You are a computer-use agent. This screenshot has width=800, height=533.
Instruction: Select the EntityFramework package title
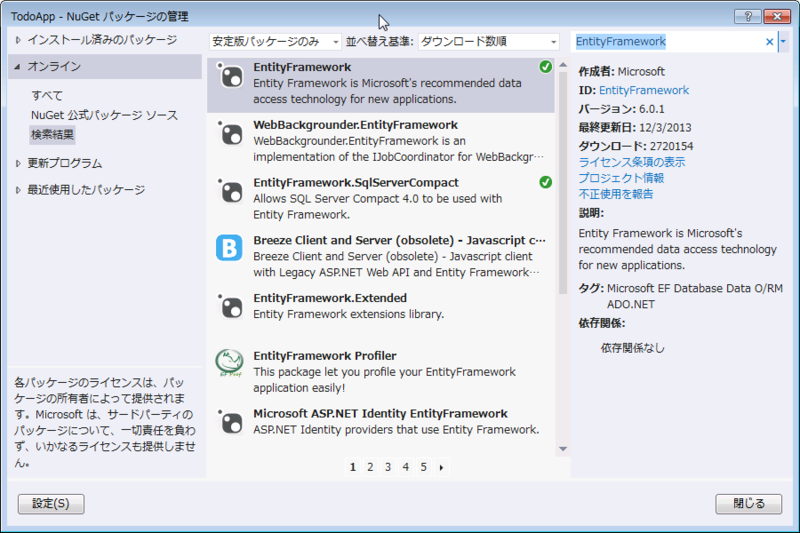tap(302, 67)
